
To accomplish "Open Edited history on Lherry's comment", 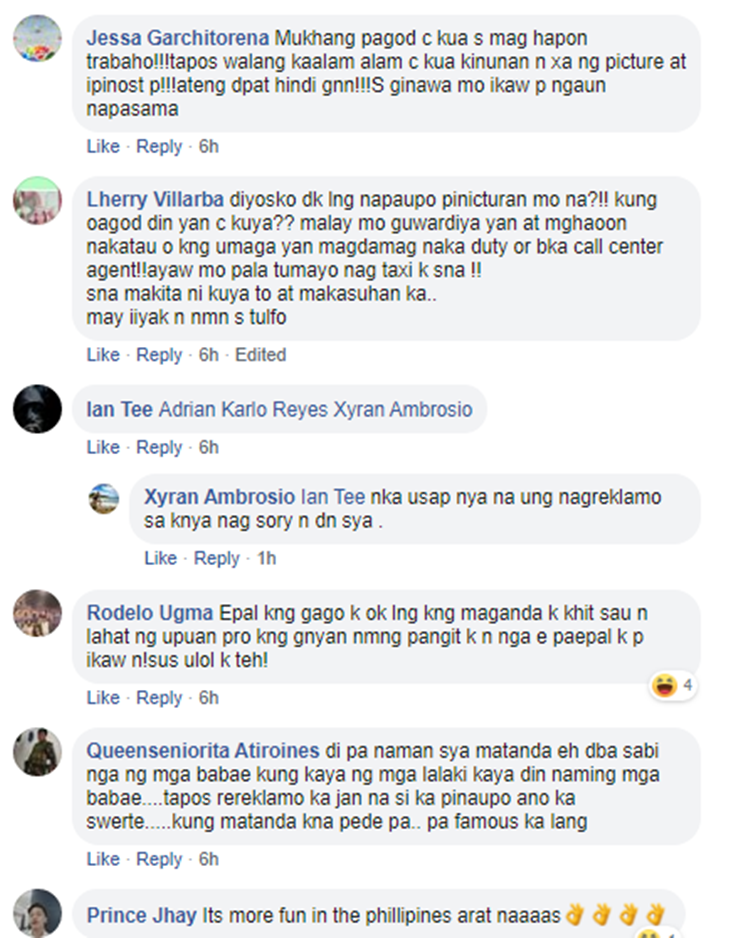I will pos(260,355).
